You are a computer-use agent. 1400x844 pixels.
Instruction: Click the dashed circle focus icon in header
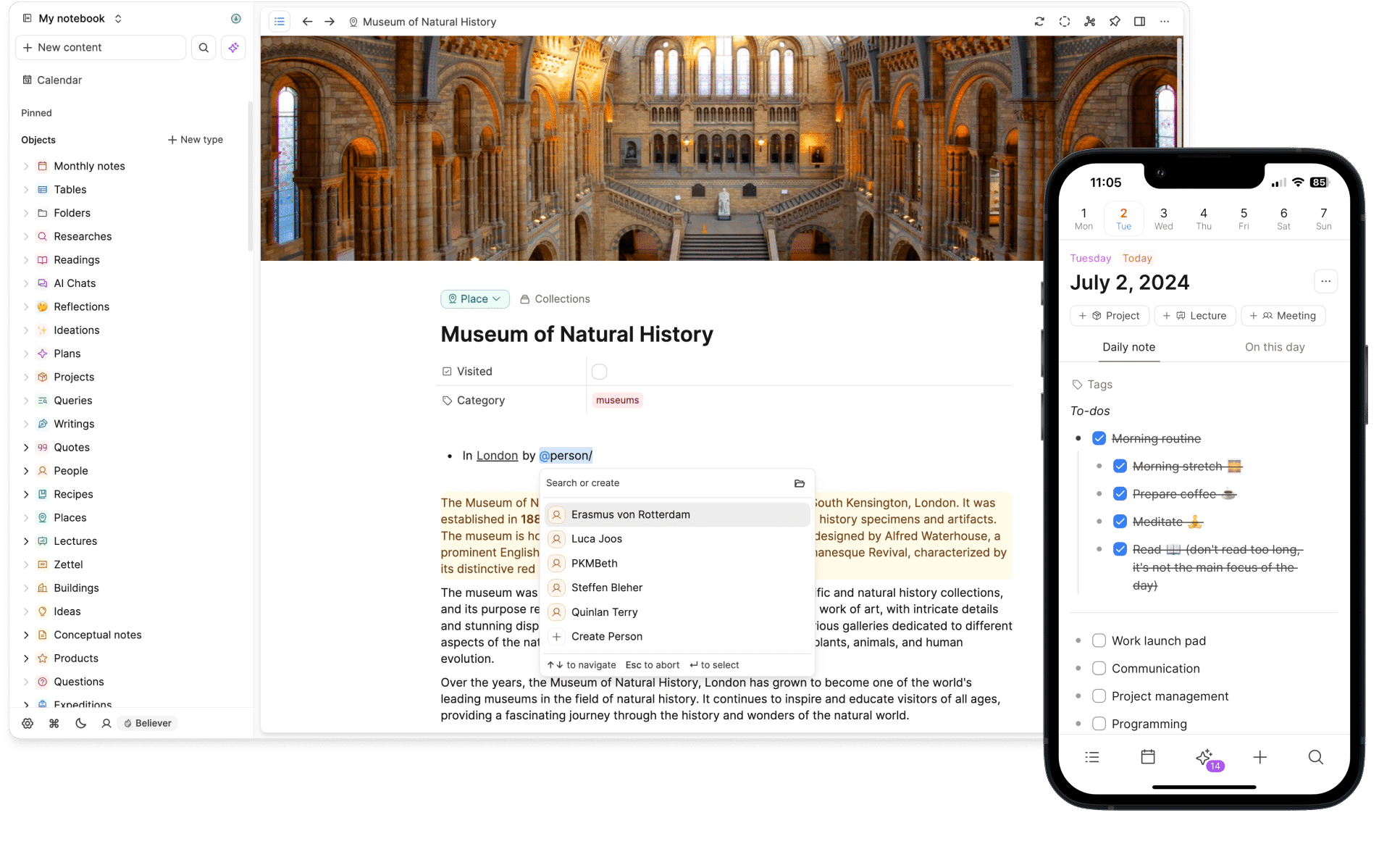(1065, 22)
